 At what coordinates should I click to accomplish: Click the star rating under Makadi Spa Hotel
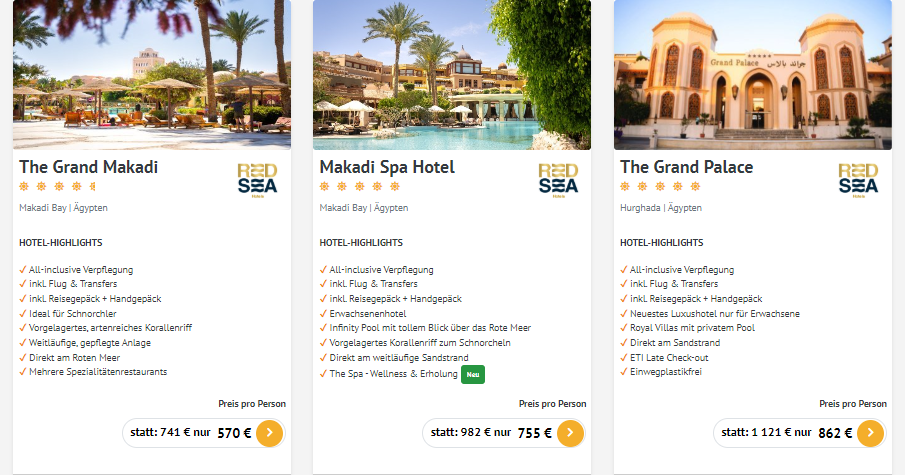(360, 186)
